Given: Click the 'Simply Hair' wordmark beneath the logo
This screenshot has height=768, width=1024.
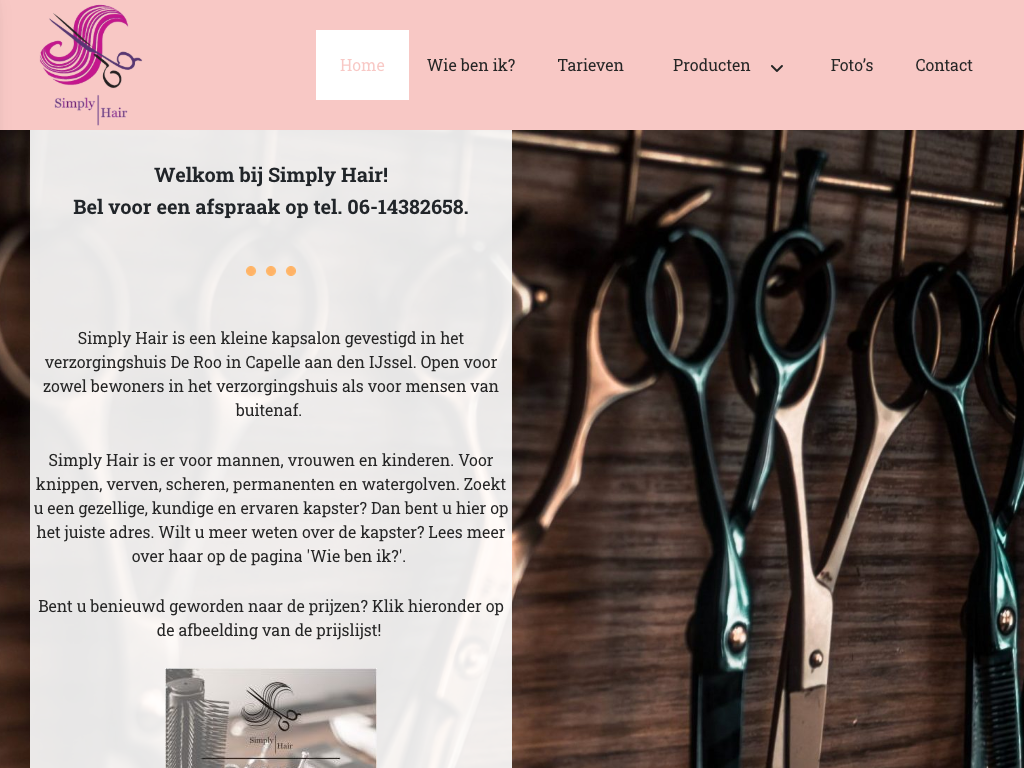Looking at the screenshot, I should tap(91, 109).
